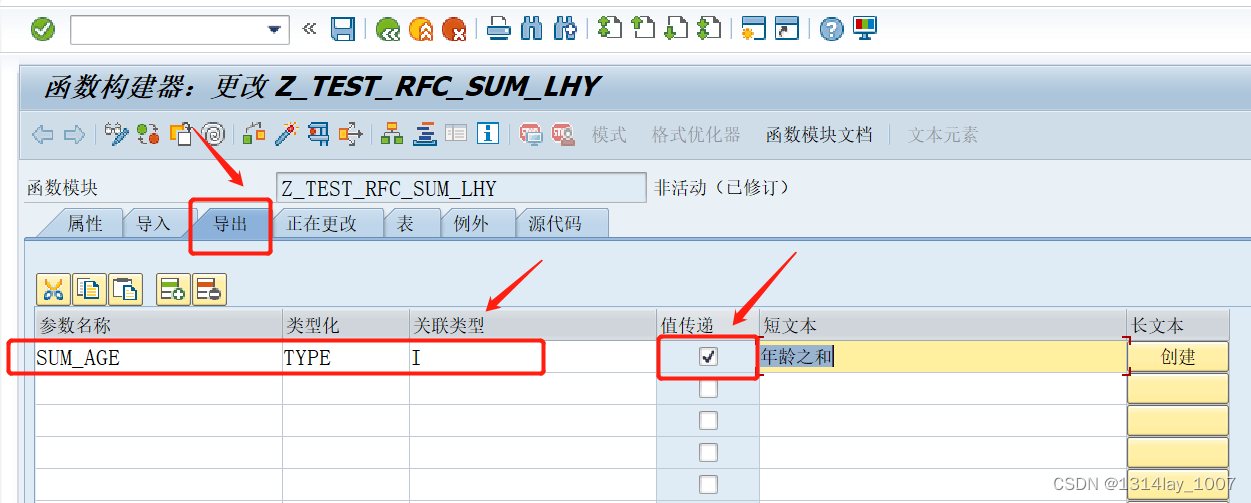
Task: Click the Generate Shortcut icon
Action: tap(788, 29)
